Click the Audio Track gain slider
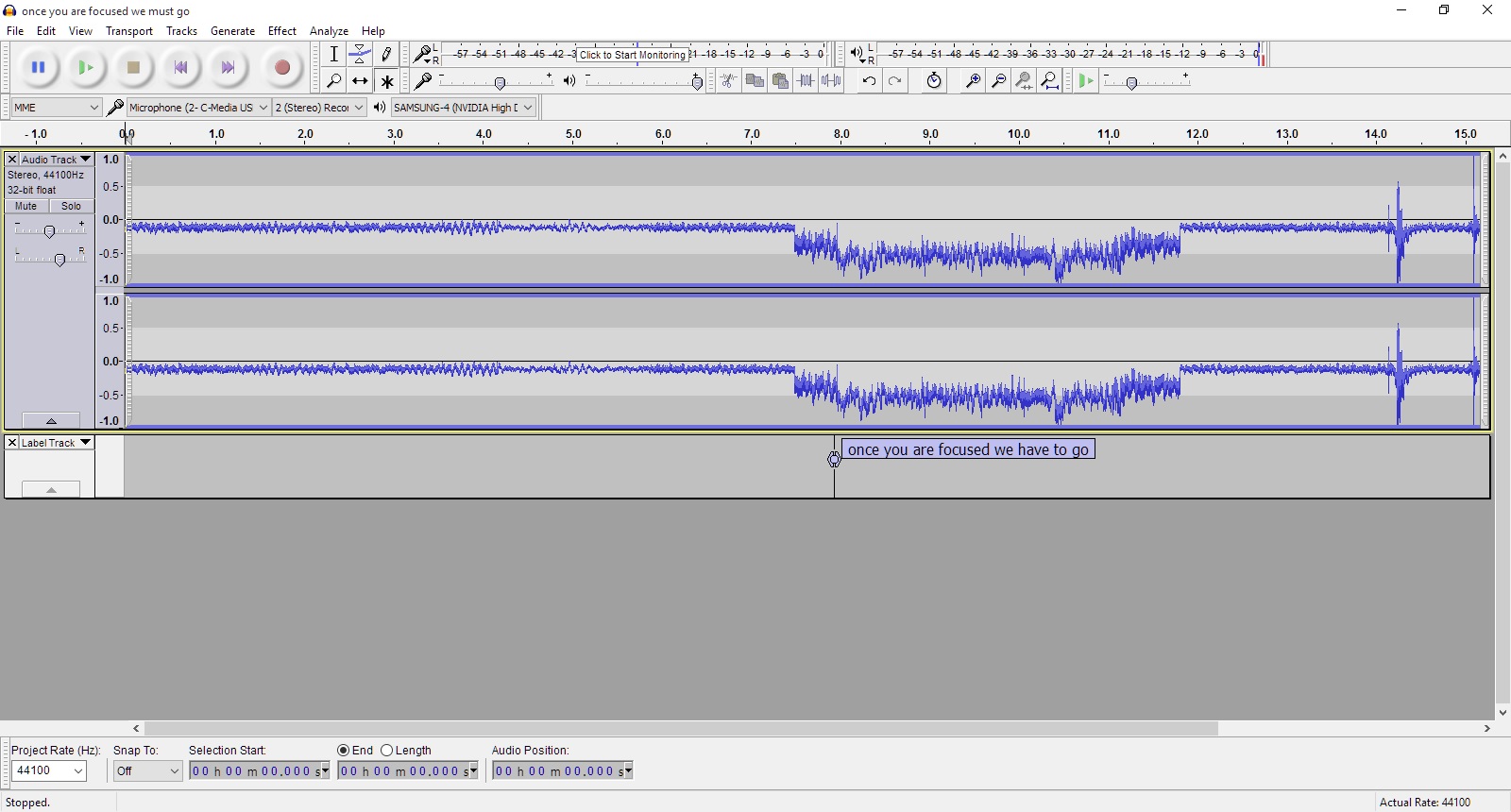This screenshot has height=812, width=1511. tap(50, 230)
